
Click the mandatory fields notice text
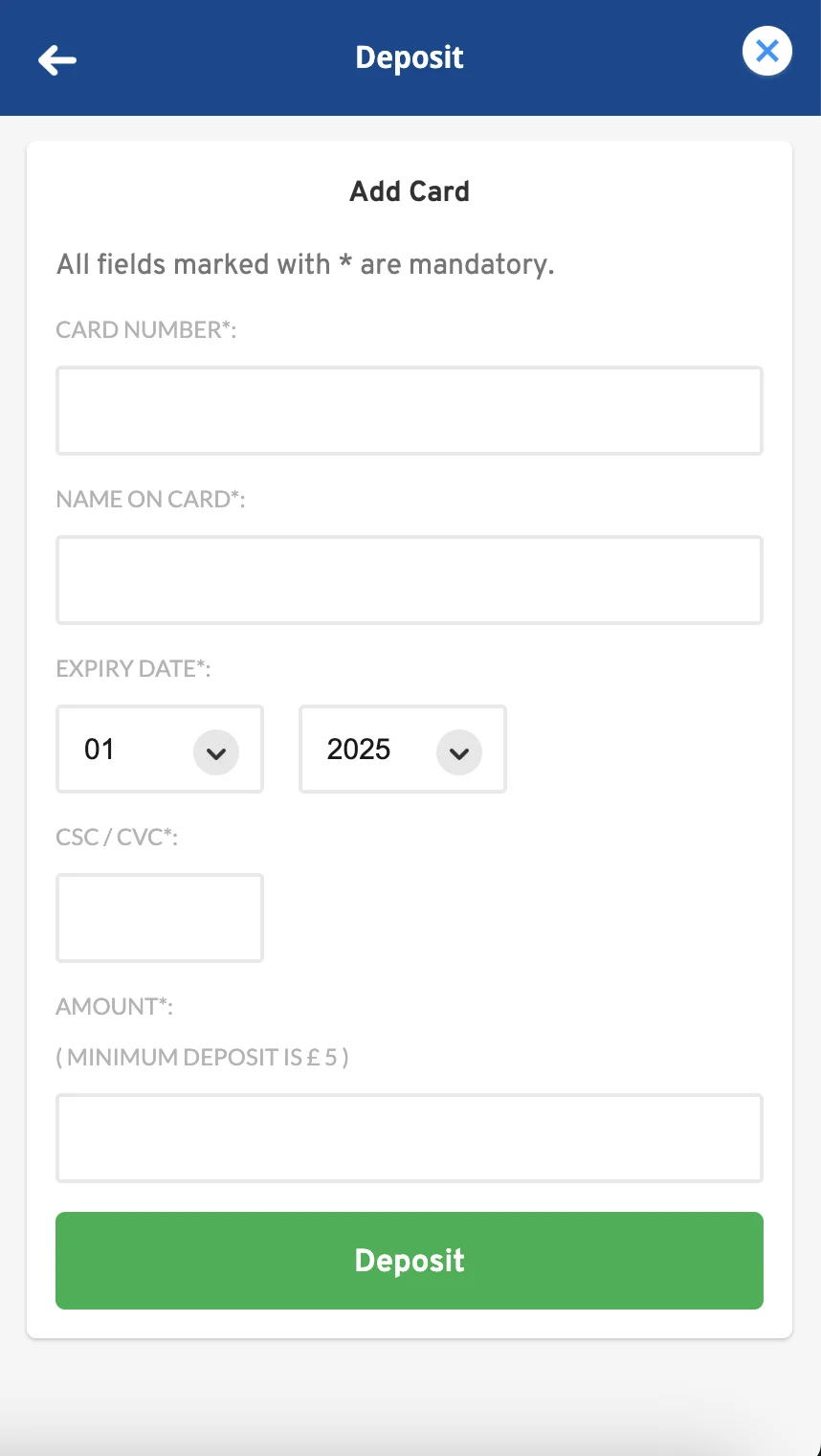point(305,264)
